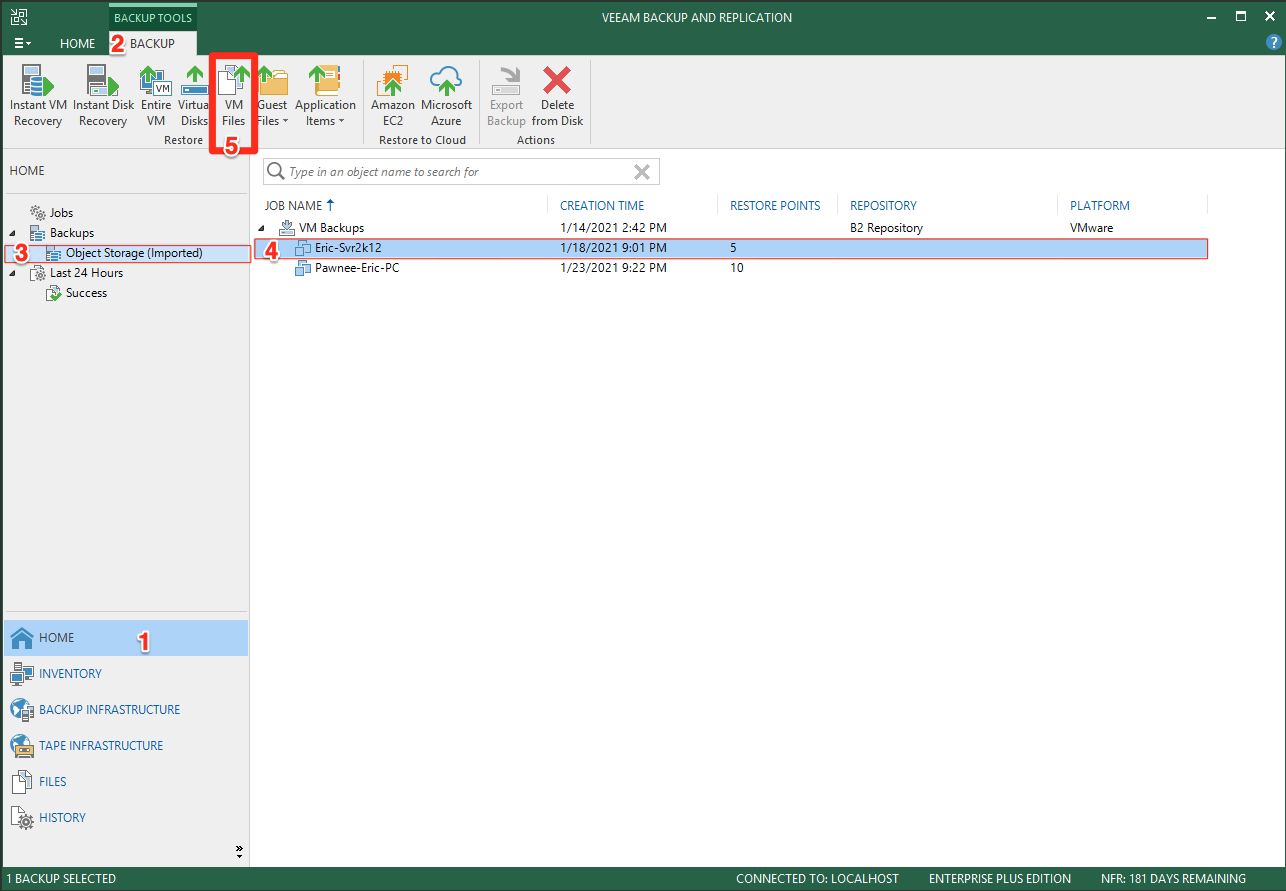Open the HOME navigation pane
The height and width of the screenshot is (891, 1286).
pyautogui.click(x=126, y=638)
